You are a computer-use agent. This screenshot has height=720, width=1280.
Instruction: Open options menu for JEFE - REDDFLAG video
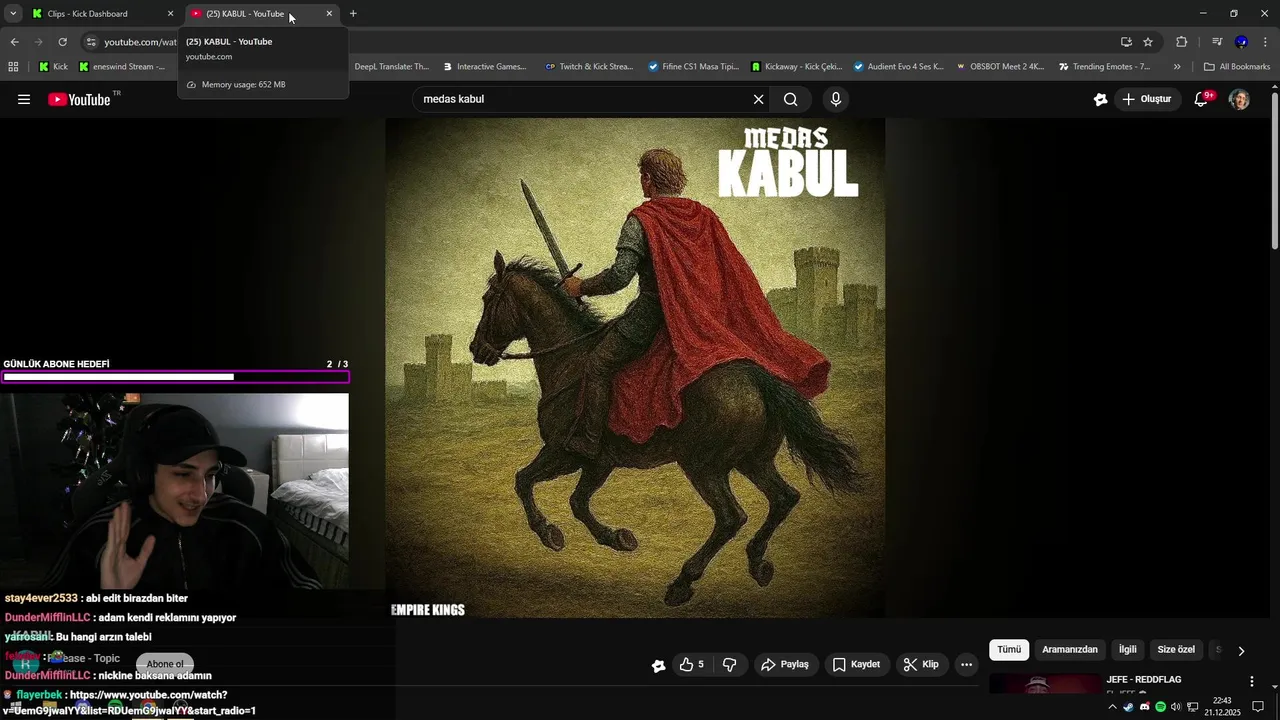tap(1251, 681)
